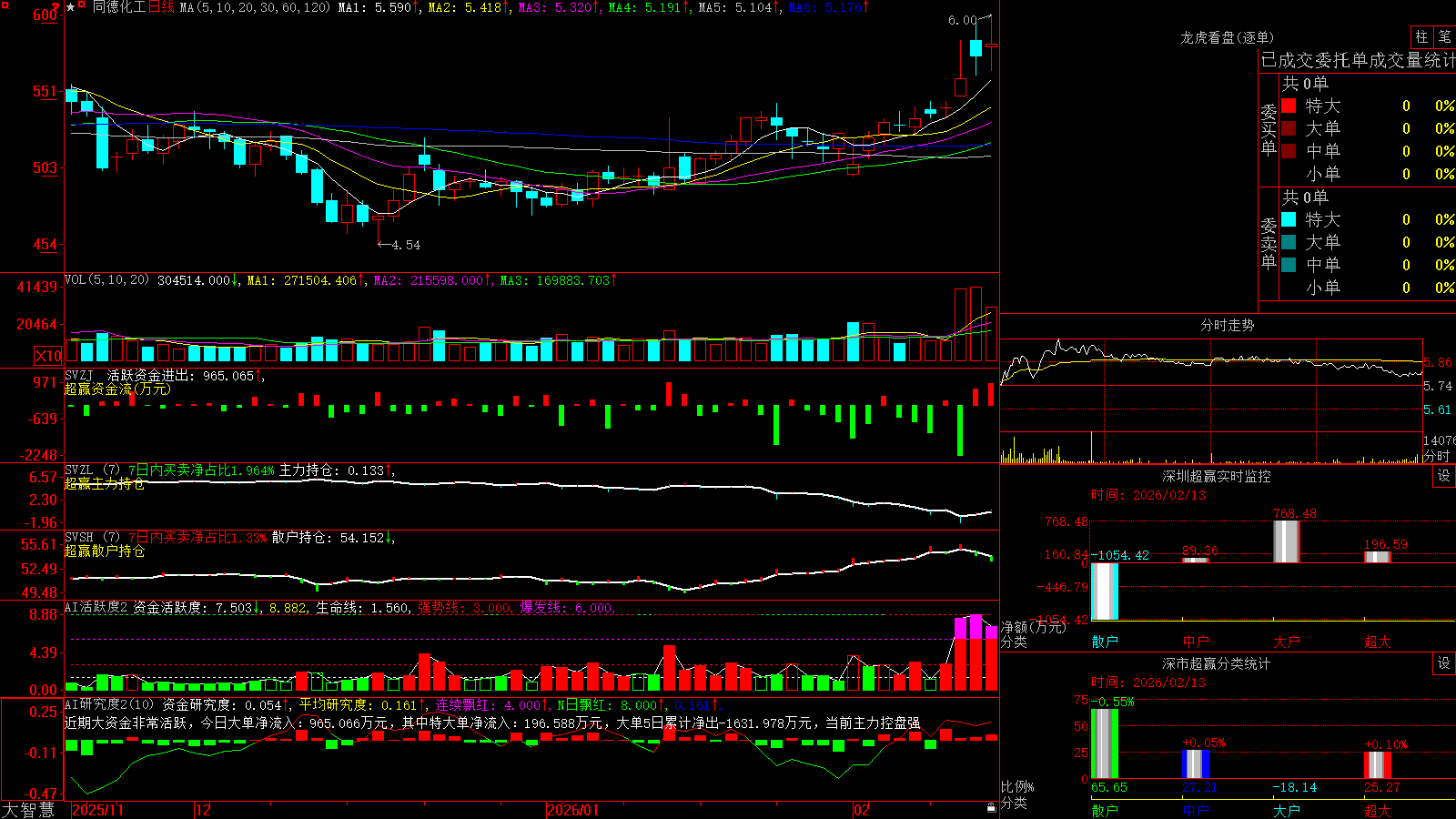The image size is (1456, 819).
Task: Click the 大智慧 logo label at bottom left
Action: tap(28, 810)
